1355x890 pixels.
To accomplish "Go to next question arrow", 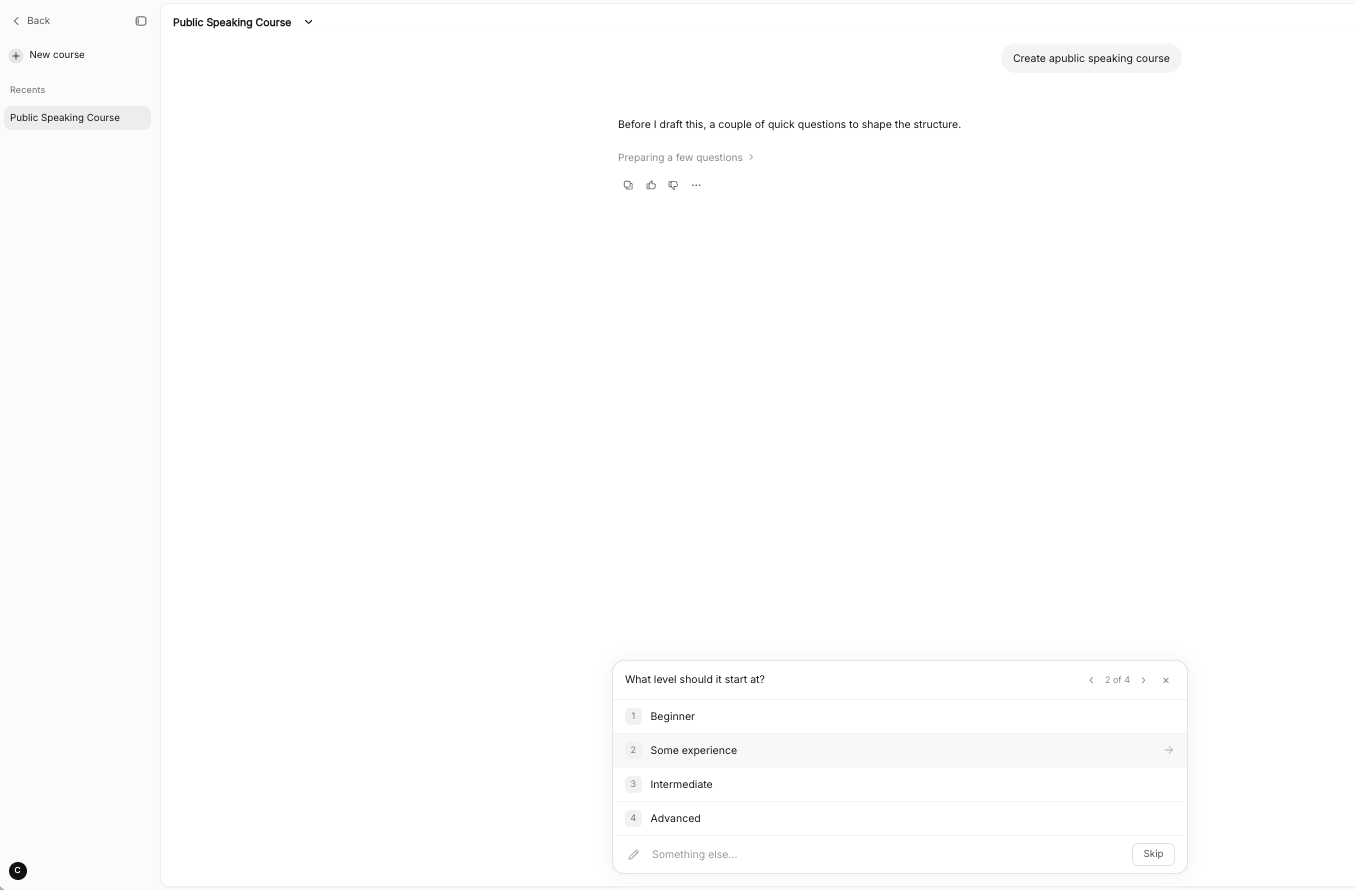I will (1144, 680).
